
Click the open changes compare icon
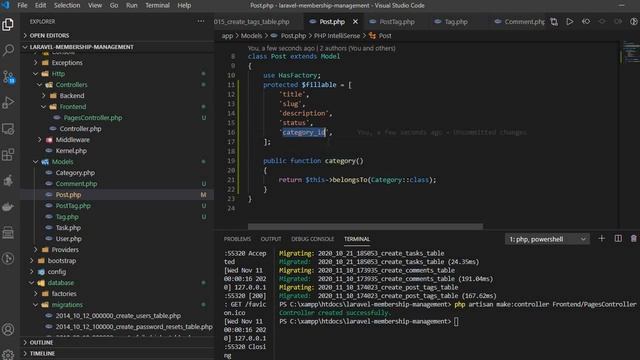click(x=554, y=22)
